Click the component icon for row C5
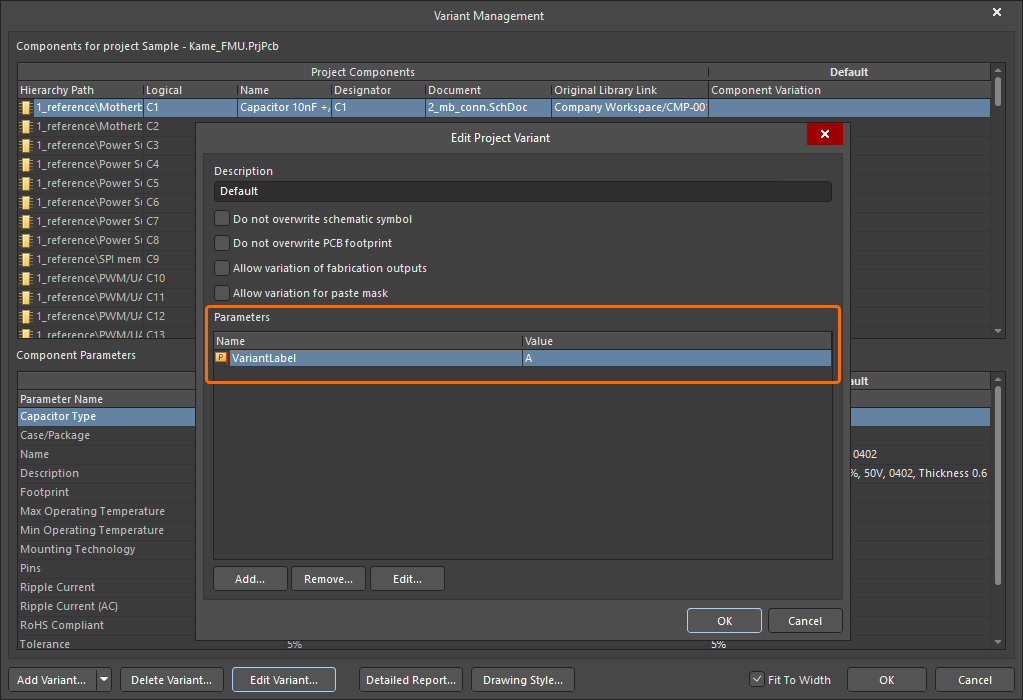 point(26,183)
